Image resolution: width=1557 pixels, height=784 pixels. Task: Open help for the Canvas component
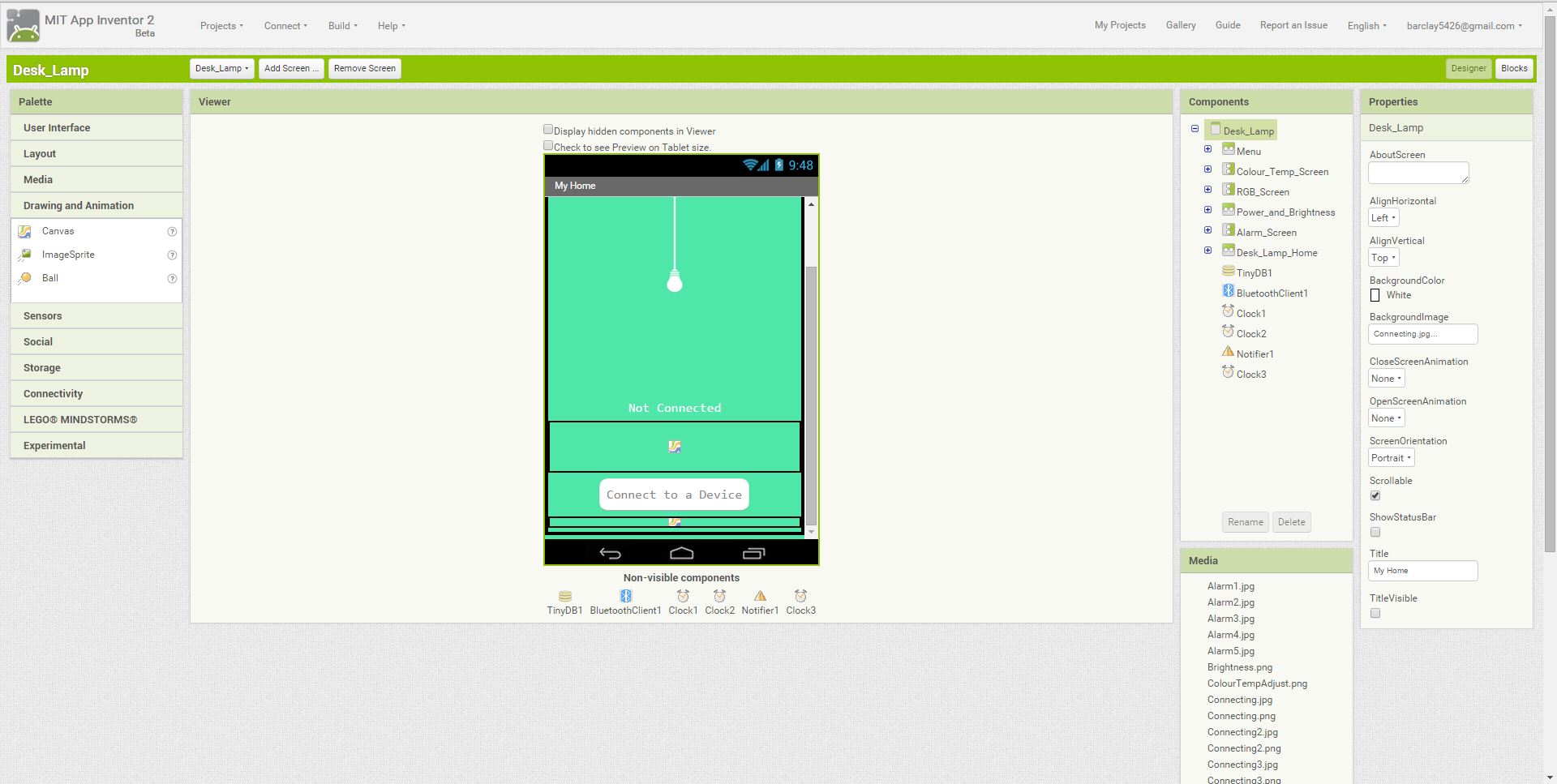[172, 232]
